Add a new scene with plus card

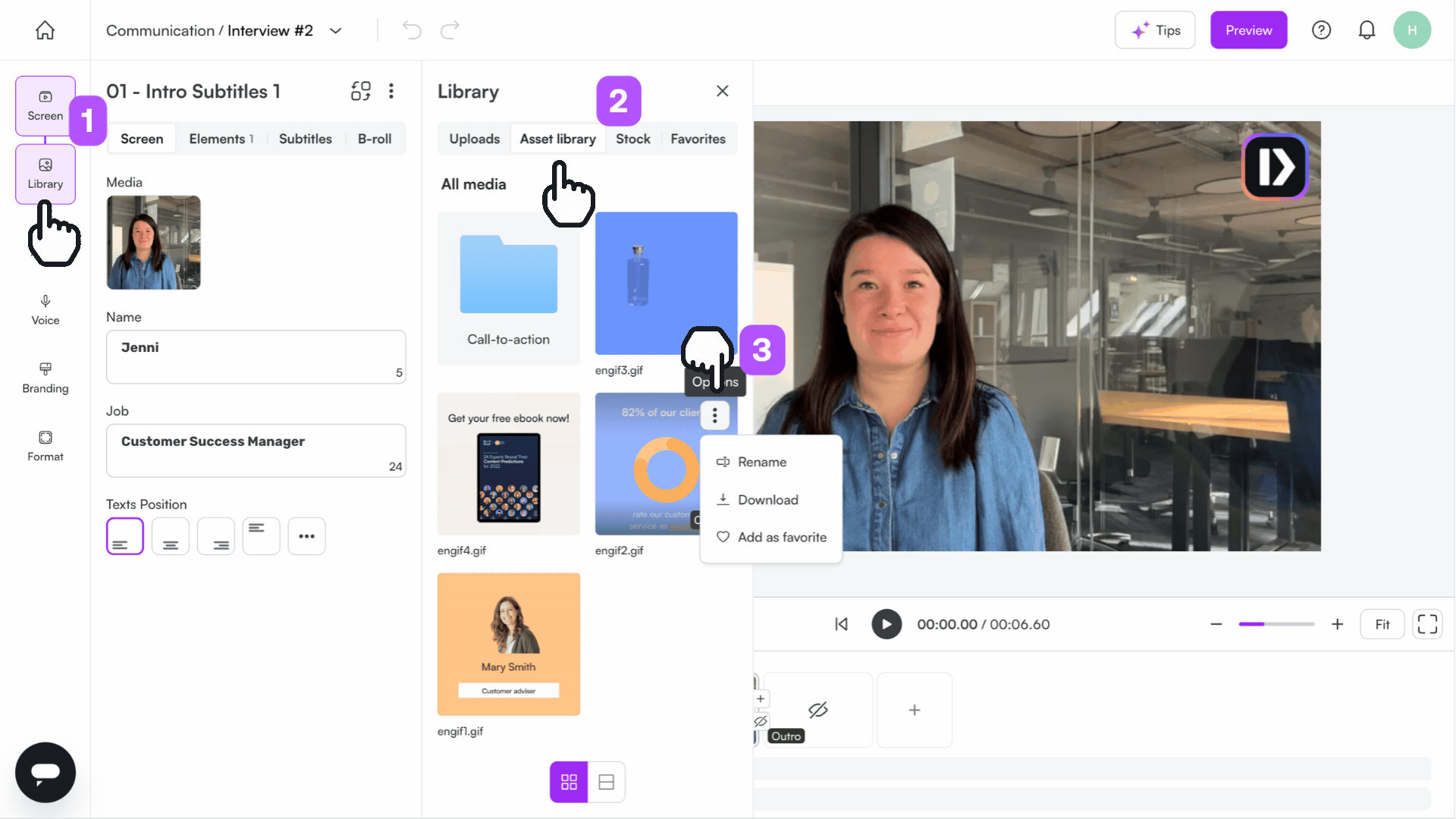pyautogui.click(x=915, y=710)
